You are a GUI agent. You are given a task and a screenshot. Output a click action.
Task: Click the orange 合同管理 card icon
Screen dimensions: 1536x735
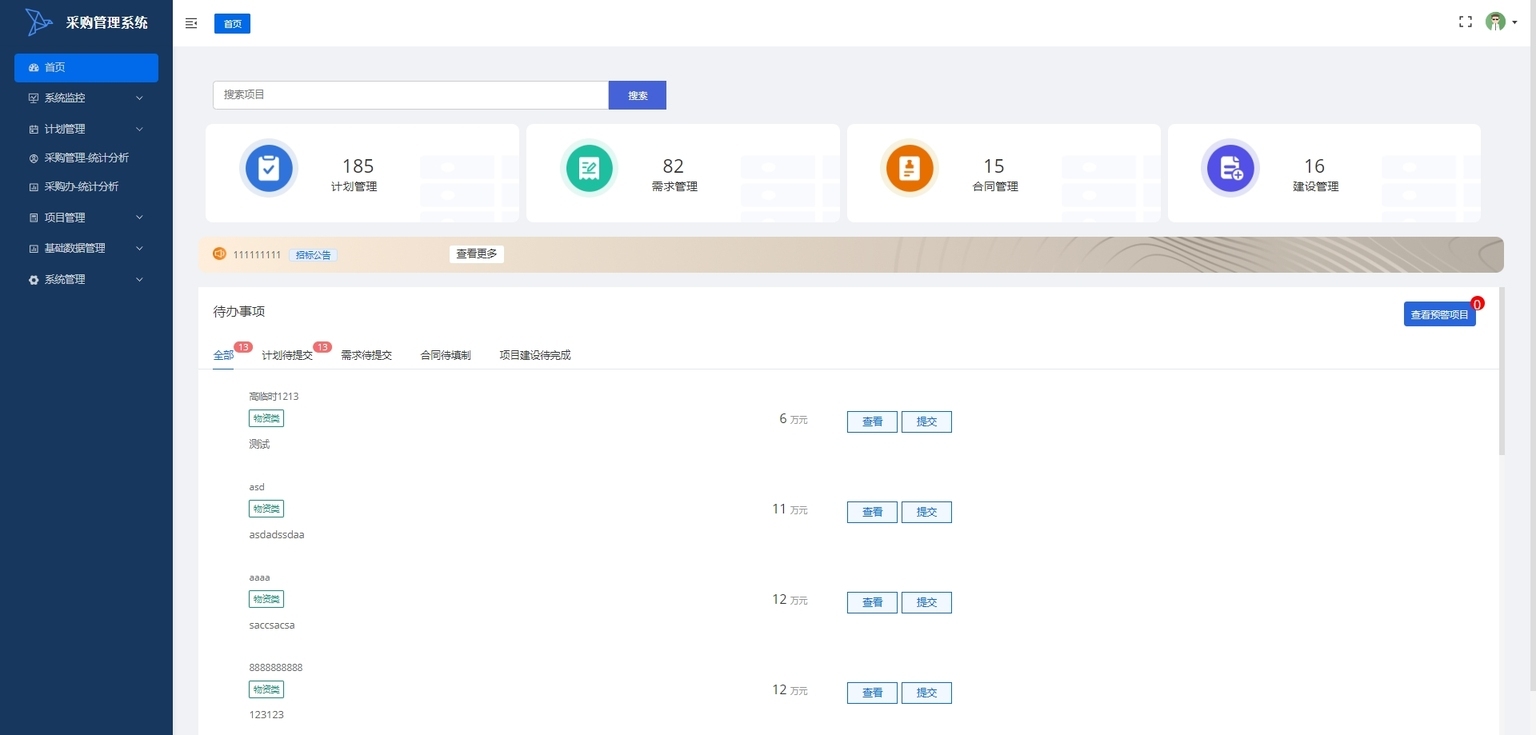pos(909,168)
